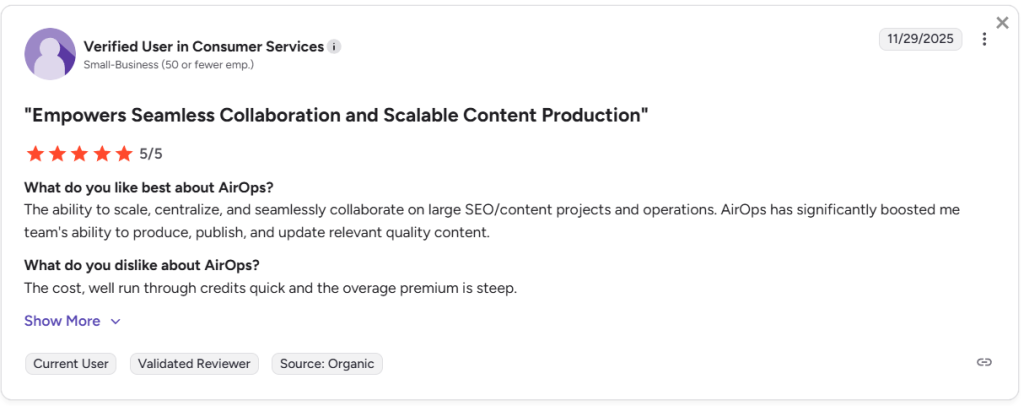Click the third orange rating star

(x=79, y=154)
